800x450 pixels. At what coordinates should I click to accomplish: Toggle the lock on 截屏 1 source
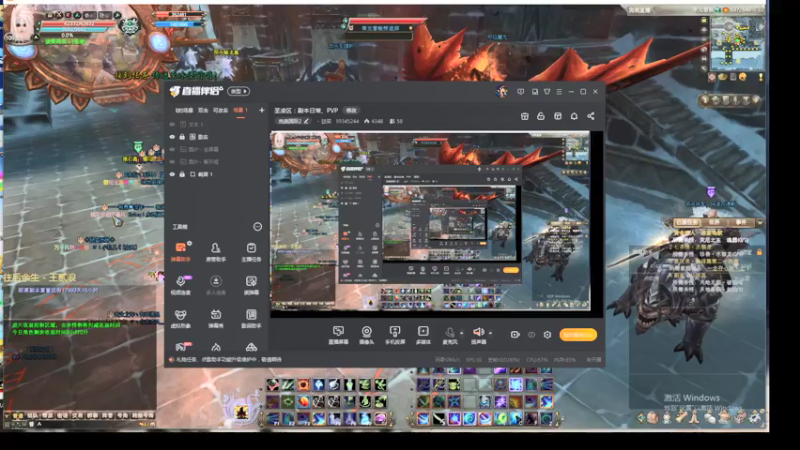click(x=182, y=174)
